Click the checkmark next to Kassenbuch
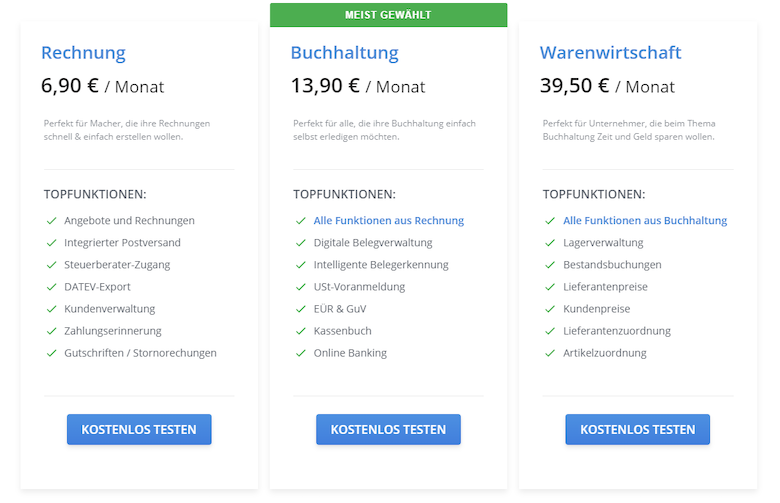The width and height of the screenshot is (780, 503). [300, 331]
